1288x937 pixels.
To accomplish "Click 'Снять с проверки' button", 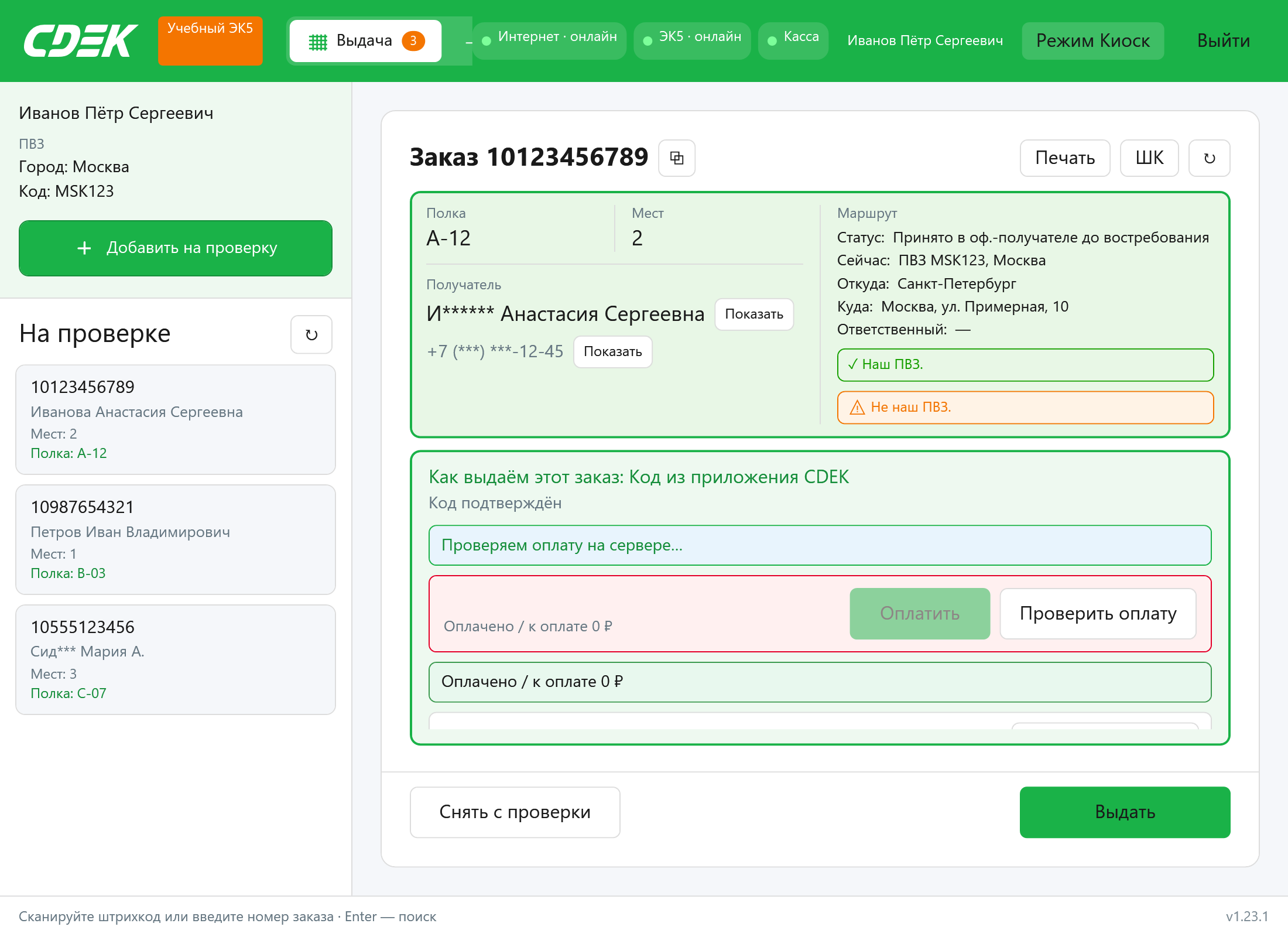I will coord(515,812).
